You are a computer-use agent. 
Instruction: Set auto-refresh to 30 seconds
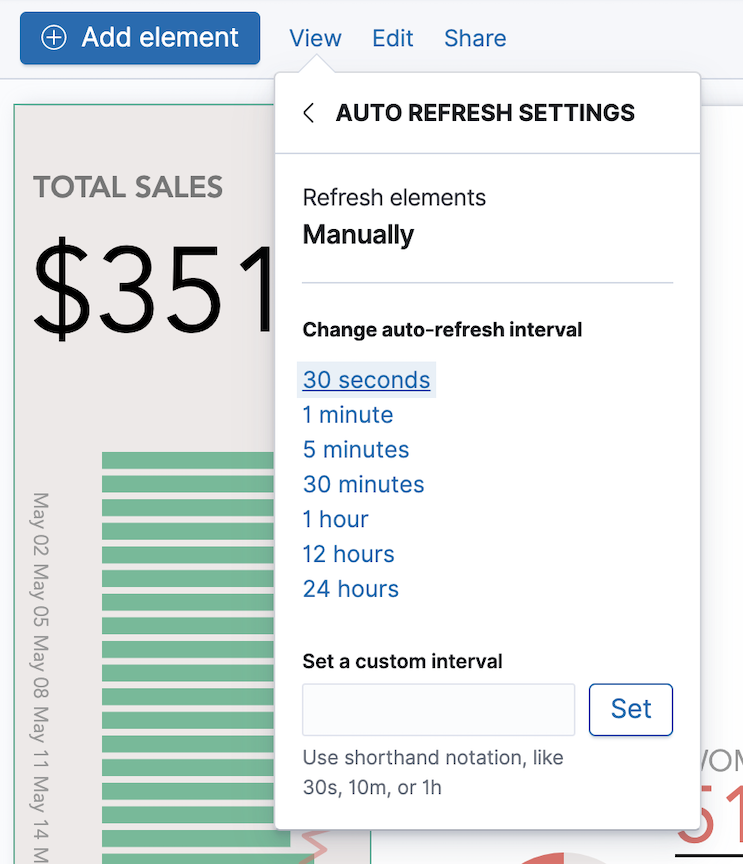pos(366,380)
